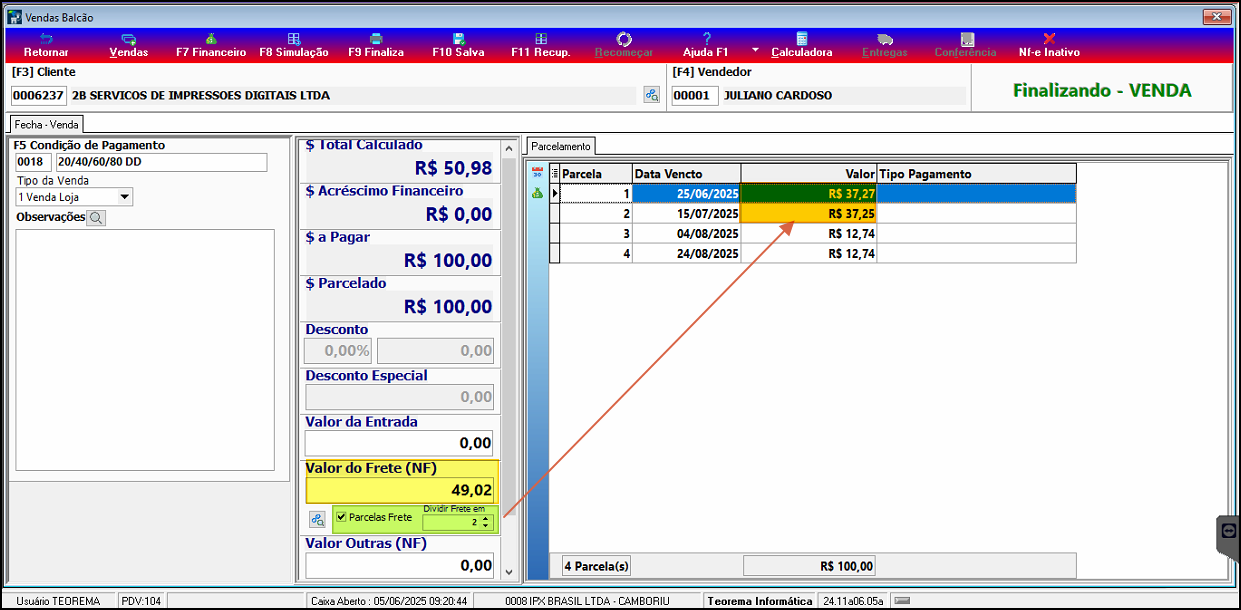
Task: Click Tipo Pagamento cell of installment 1
Action: coord(976,194)
